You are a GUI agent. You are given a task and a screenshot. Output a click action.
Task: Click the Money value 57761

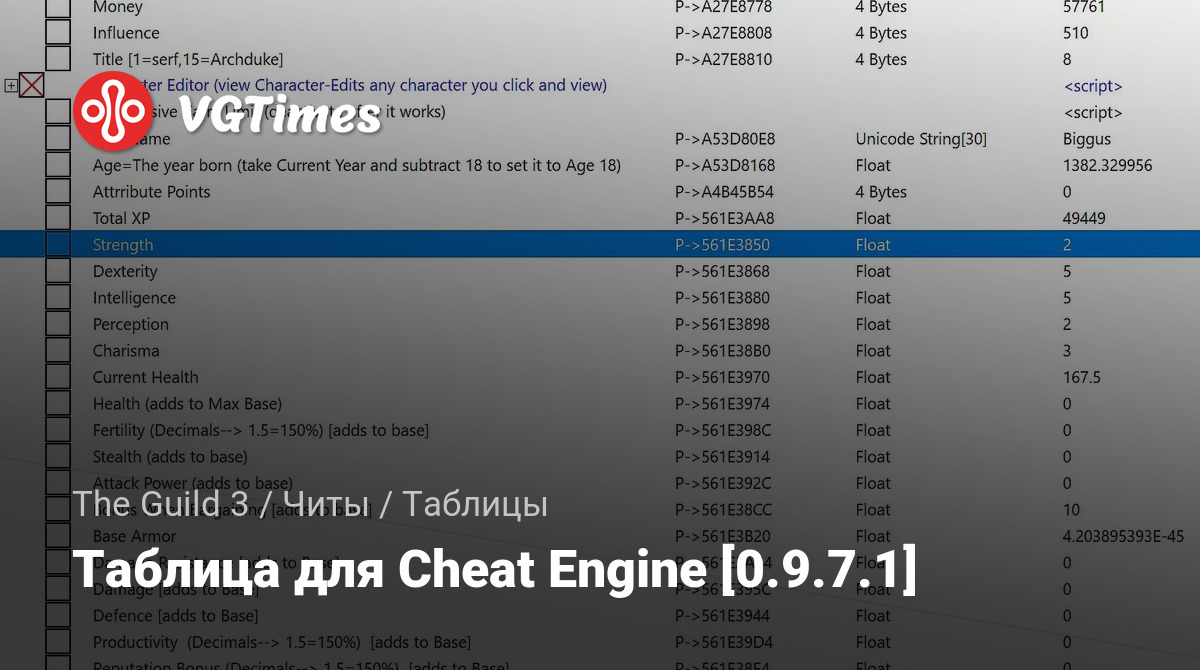(x=1083, y=7)
